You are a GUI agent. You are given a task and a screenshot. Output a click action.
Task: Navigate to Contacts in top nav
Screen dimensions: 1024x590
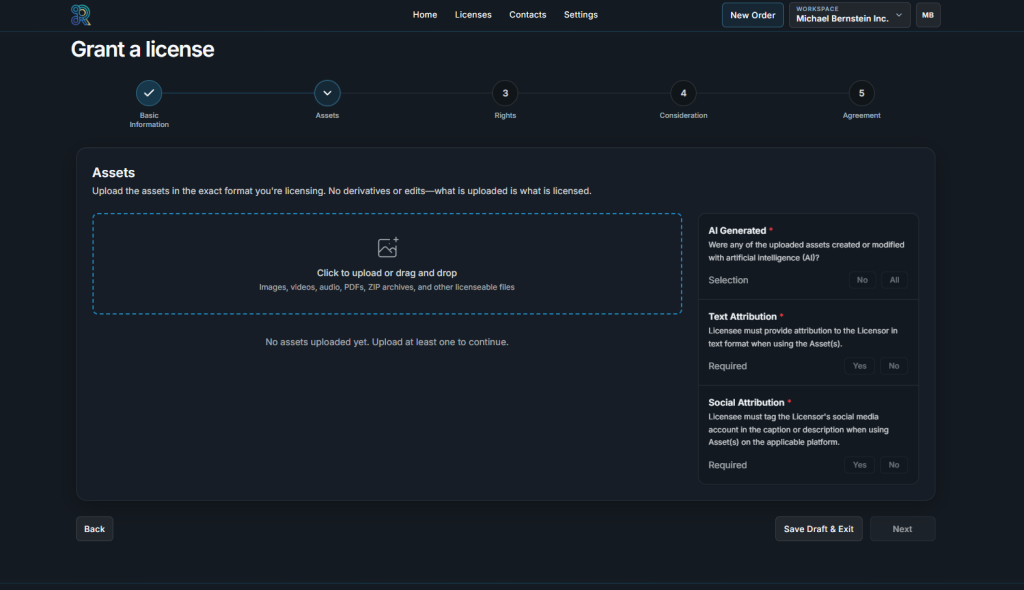(x=527, y=15)
